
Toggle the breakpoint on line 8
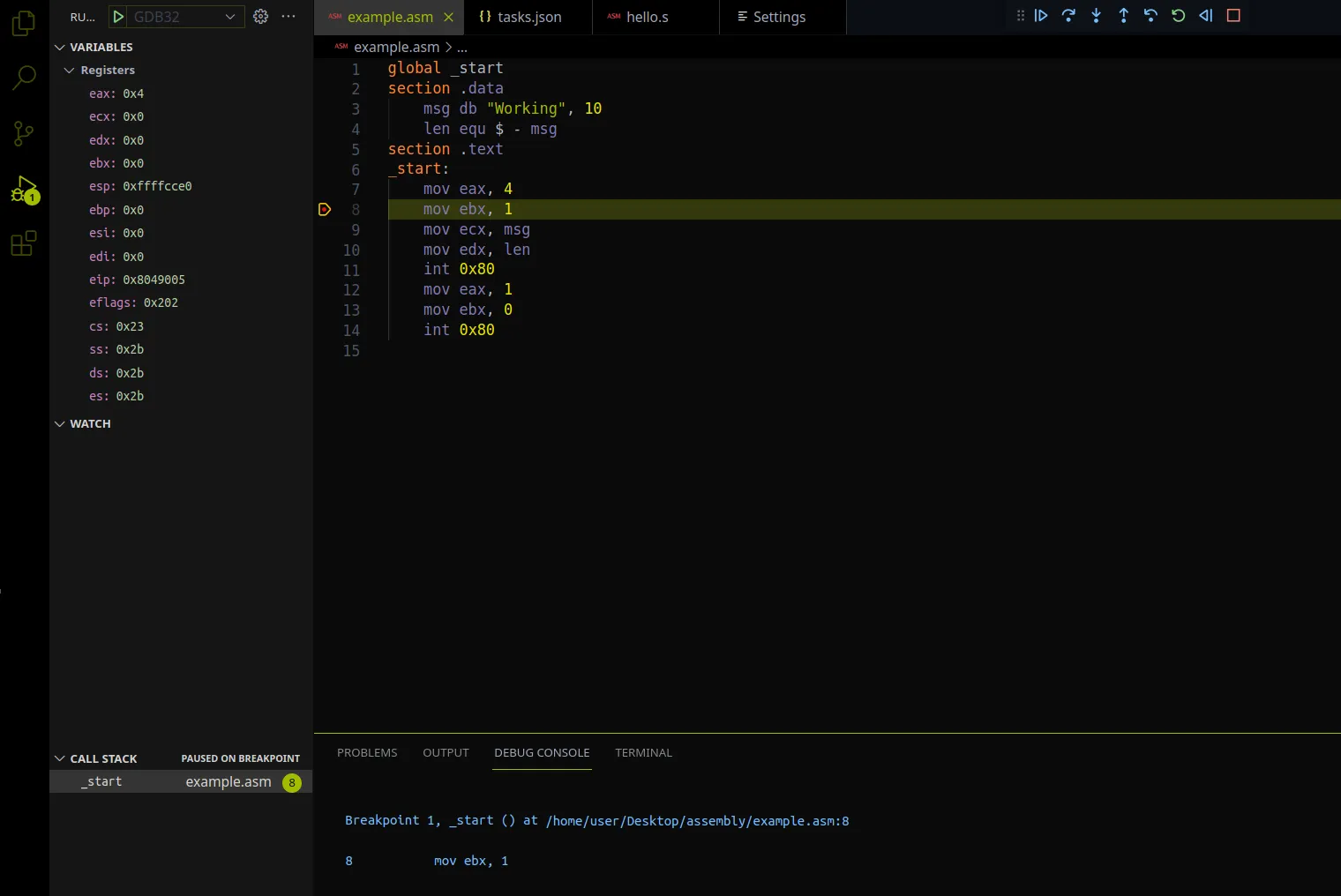325,210
